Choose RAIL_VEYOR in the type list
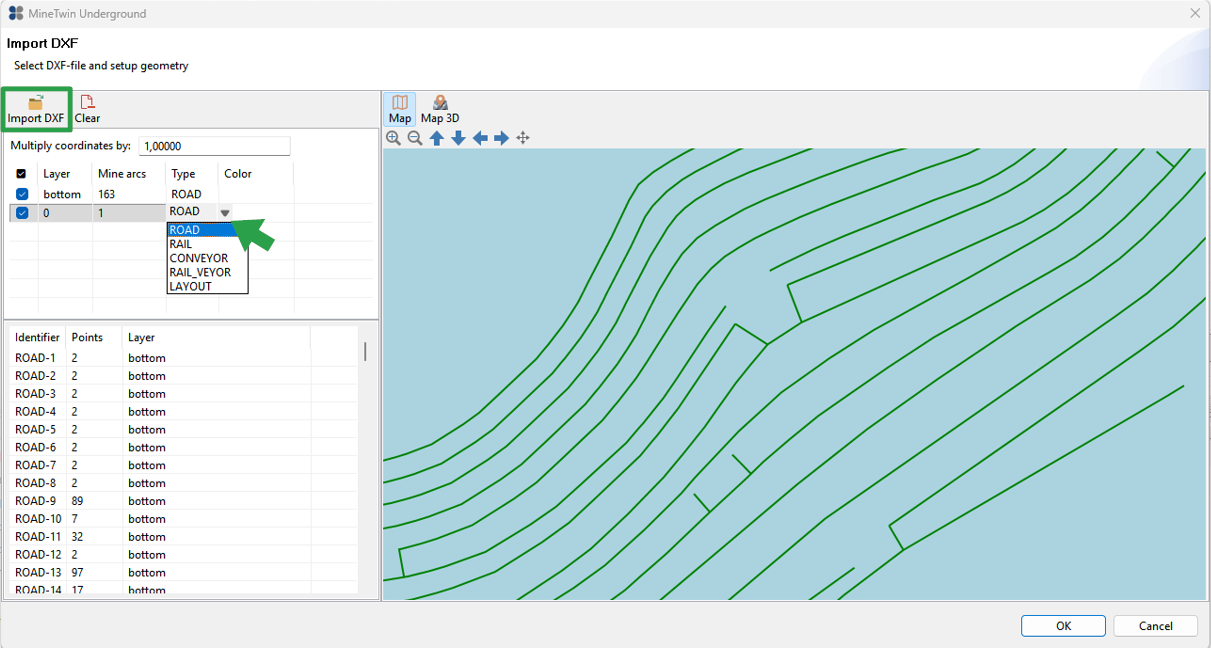Viewport: 1211px width, 648px height. [x=207, y=272]
